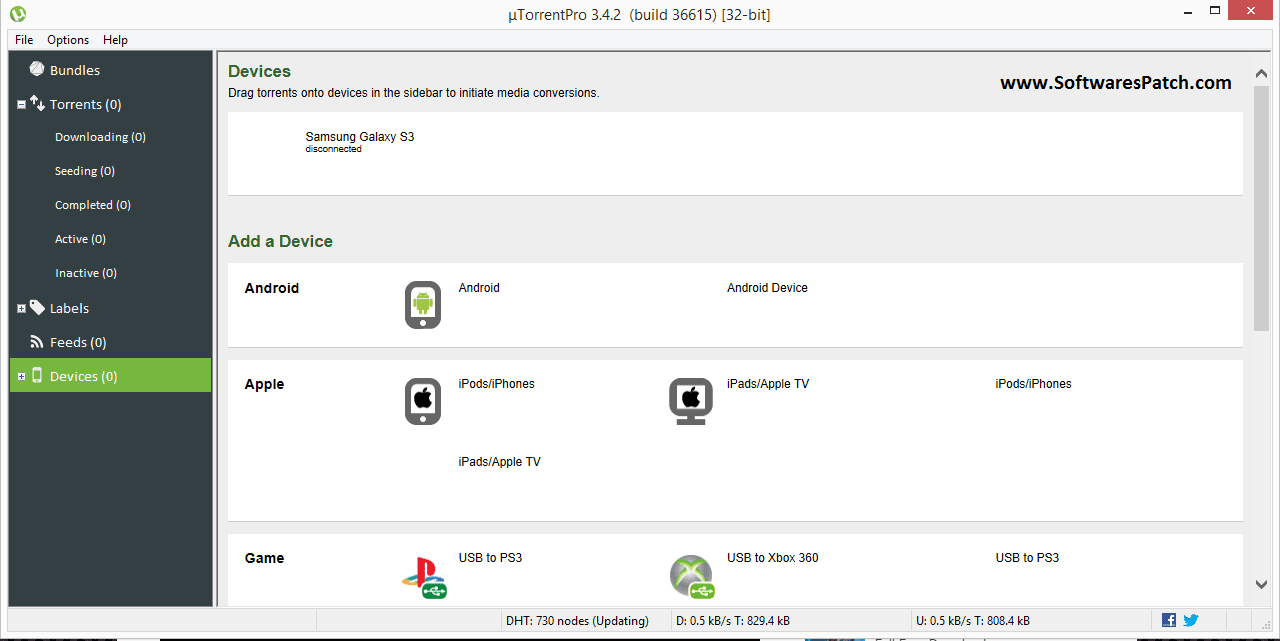Click the 'disconnected' status under Samsung Galaxy S3
Viewport: 1280px width, 641px height.
coord(333,149)
